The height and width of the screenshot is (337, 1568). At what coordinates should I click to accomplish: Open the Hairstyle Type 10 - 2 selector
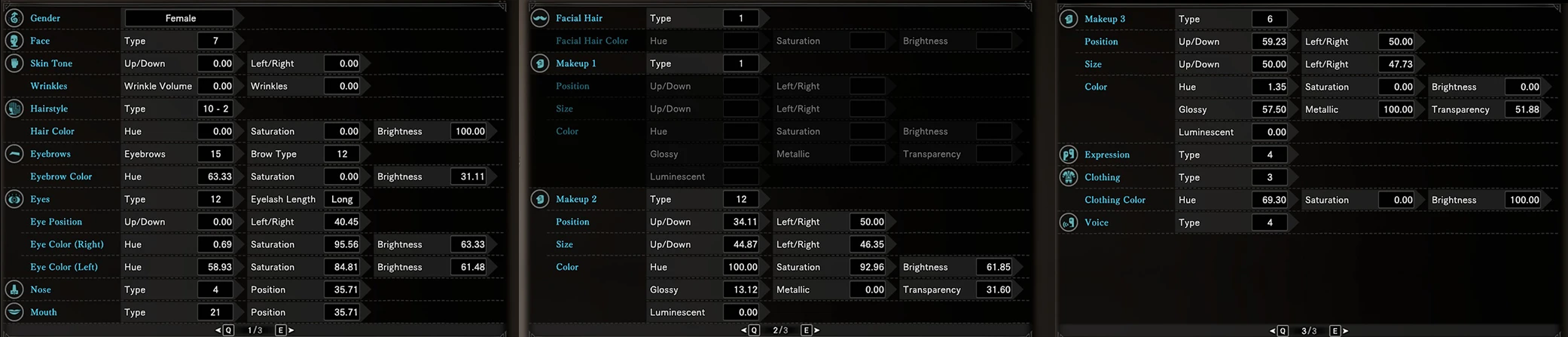coord(215,109)
